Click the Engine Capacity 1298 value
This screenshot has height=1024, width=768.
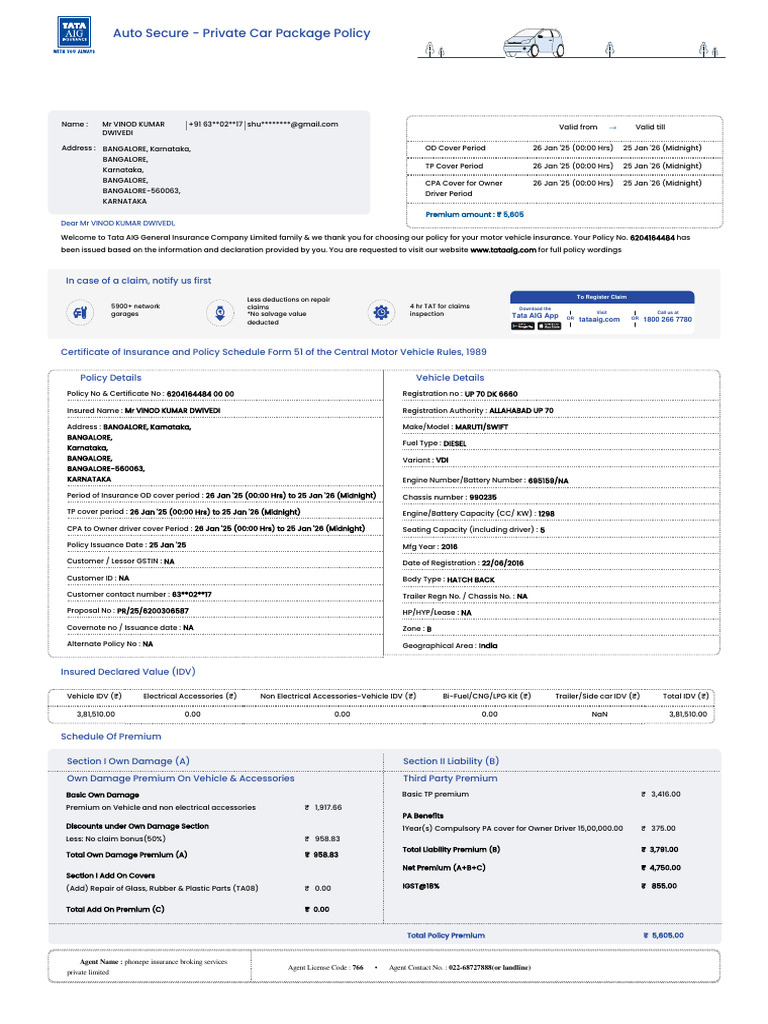pyautogui.click(x=546, y=513)
